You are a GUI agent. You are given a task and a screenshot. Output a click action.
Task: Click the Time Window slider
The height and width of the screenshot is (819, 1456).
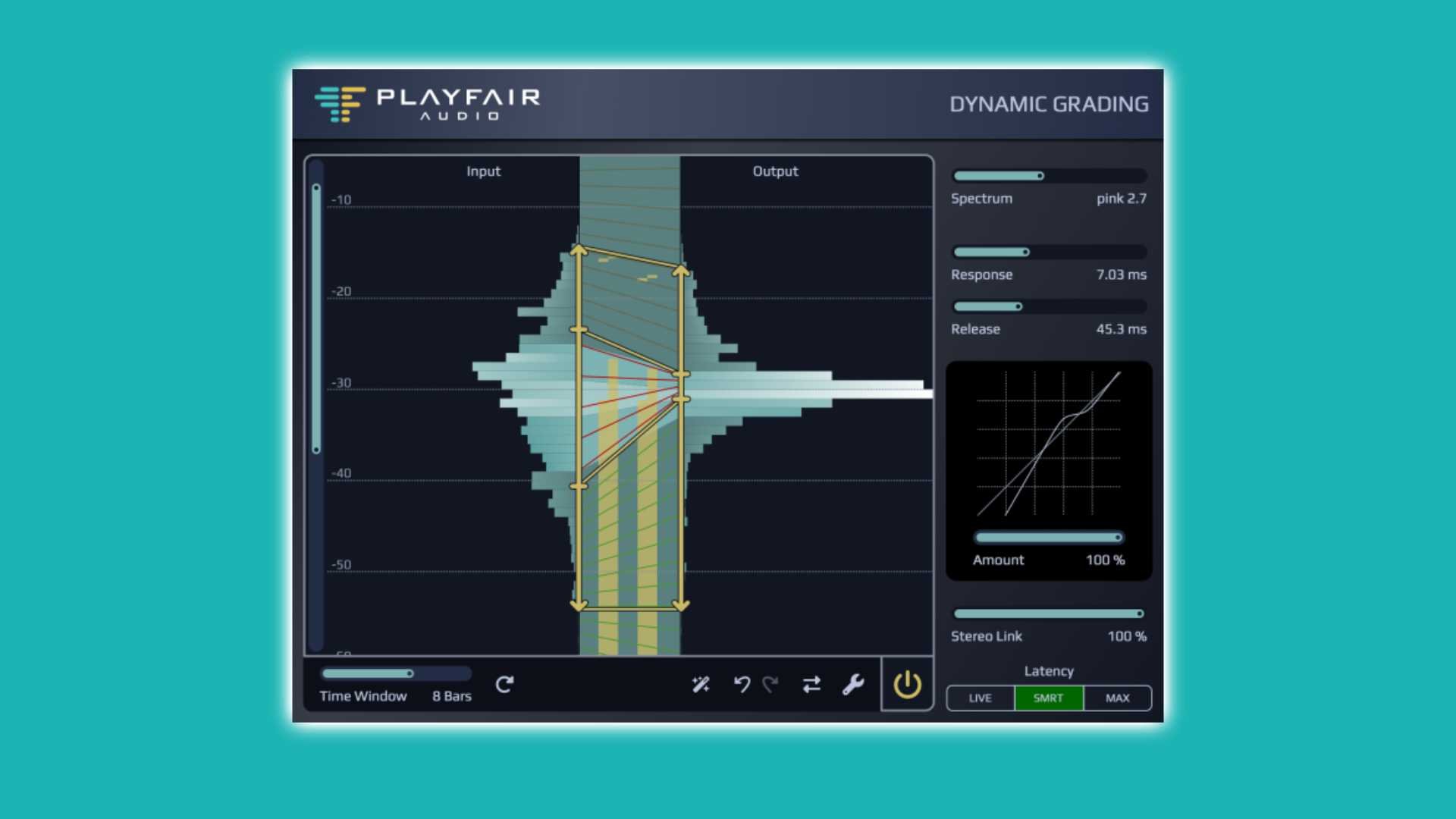click(x=394, y=673)
